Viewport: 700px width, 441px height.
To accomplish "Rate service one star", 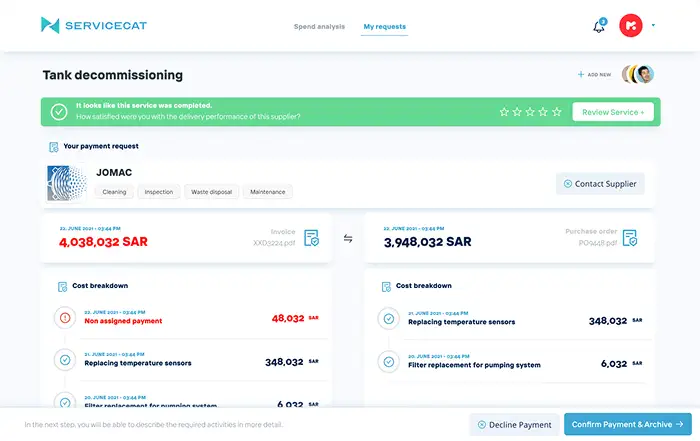I will (x=504, y=112).
